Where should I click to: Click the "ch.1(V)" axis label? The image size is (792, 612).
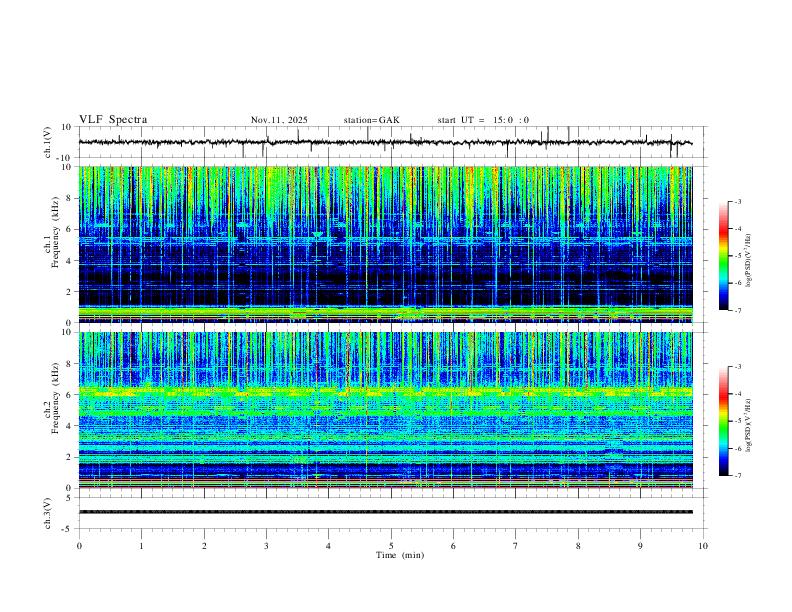pyautogui.click(x=48, y=142)
